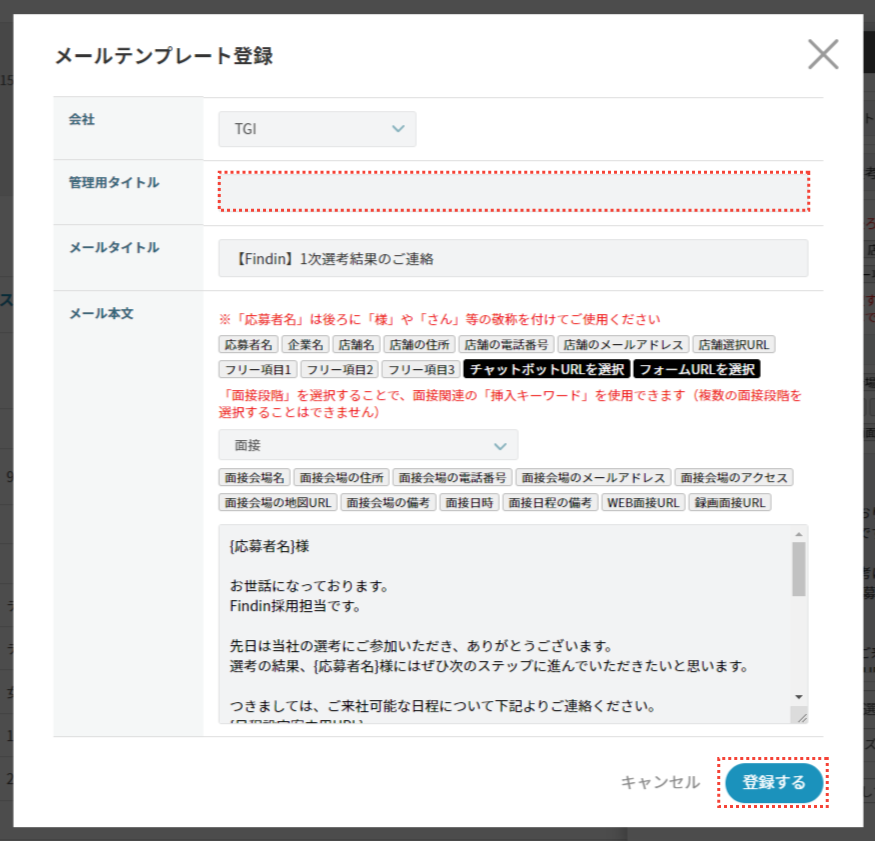Viewport: 876px width, 842px height.
Task: Insert the 企業名 keyword tag
Action: click(x=305, y=345)
